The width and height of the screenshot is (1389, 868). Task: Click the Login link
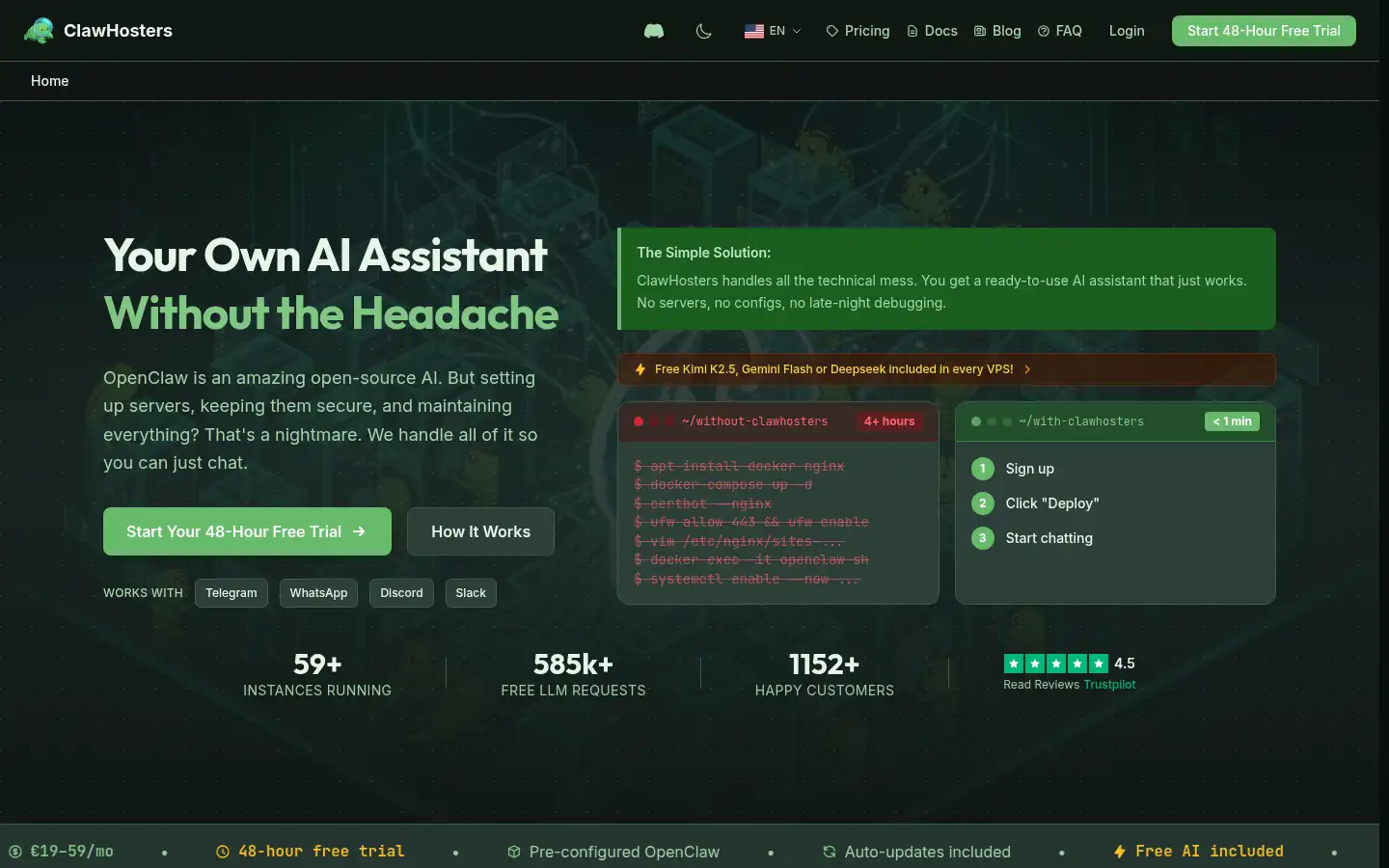point(1127,31)
